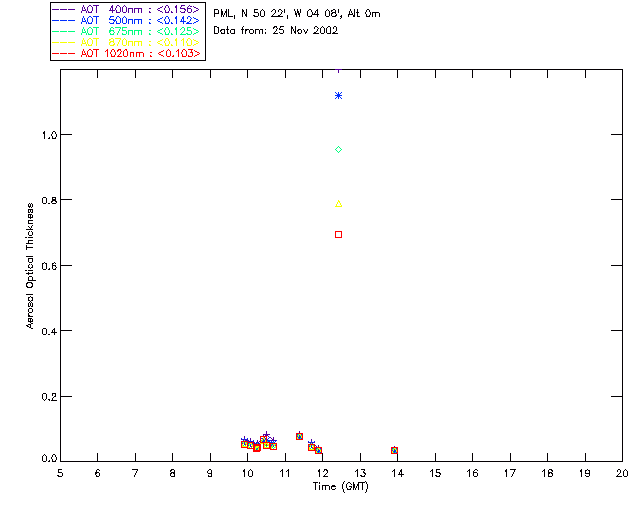
Task: Click the y-axis label 0.2
Action: pos(49,397)
